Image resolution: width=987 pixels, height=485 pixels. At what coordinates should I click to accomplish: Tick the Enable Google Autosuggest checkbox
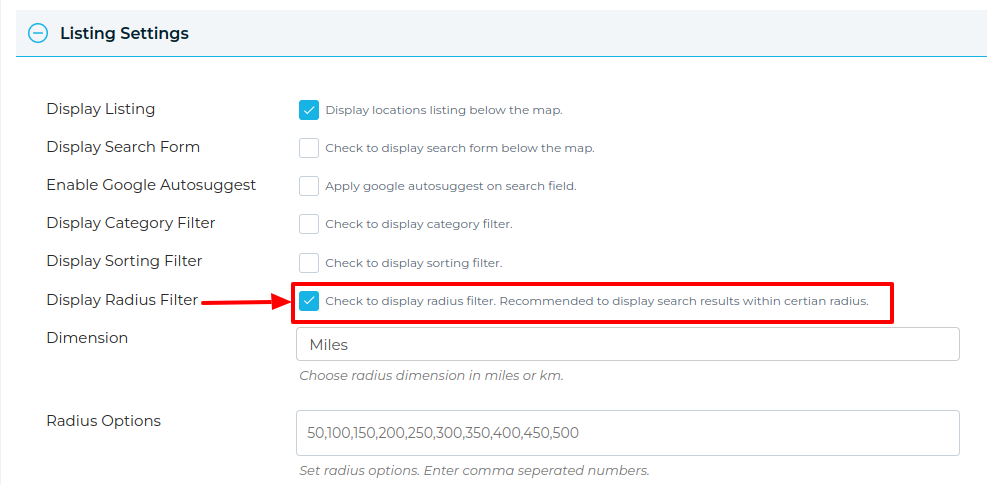pyautogui.click(x=309, y=186)
